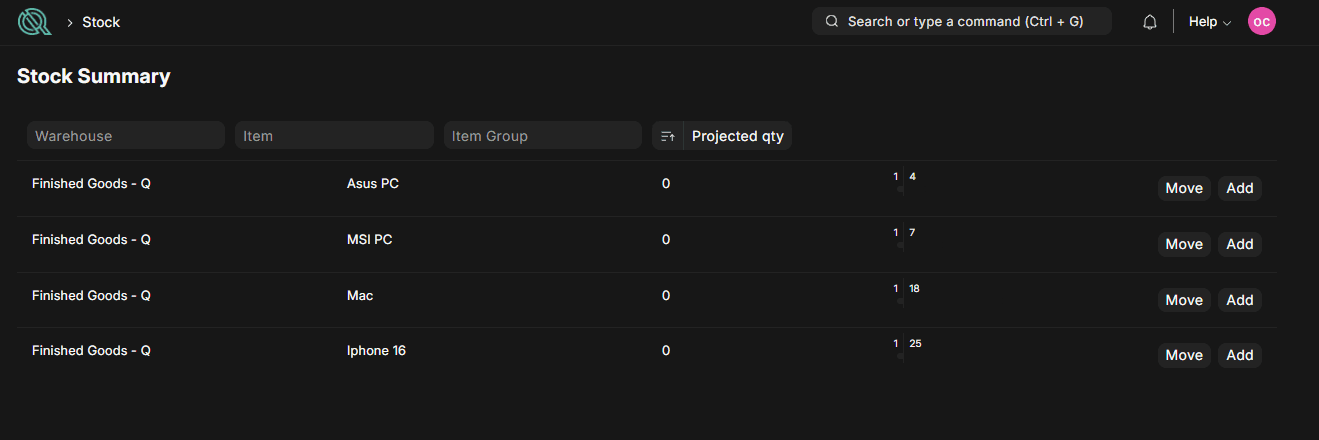Screen dimensions: 1319x440
Task: Click the command search bar
Action: 962,21
